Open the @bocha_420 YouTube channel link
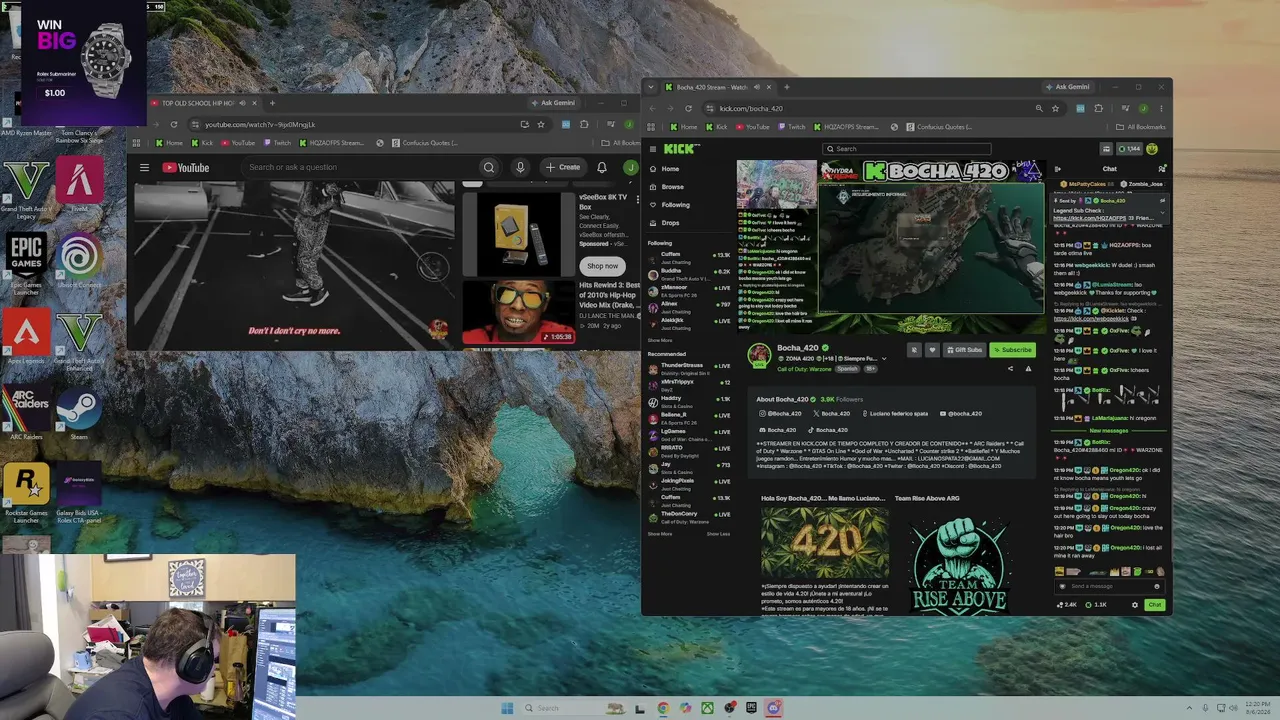Screen dimensions: 1280x720 [x=960, y=414]
